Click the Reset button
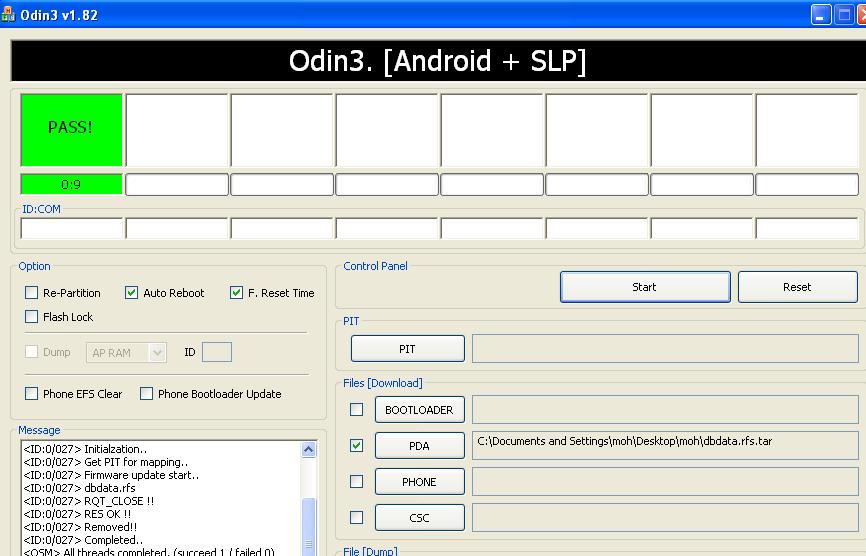The image size is (866, 556). point(797,287)
